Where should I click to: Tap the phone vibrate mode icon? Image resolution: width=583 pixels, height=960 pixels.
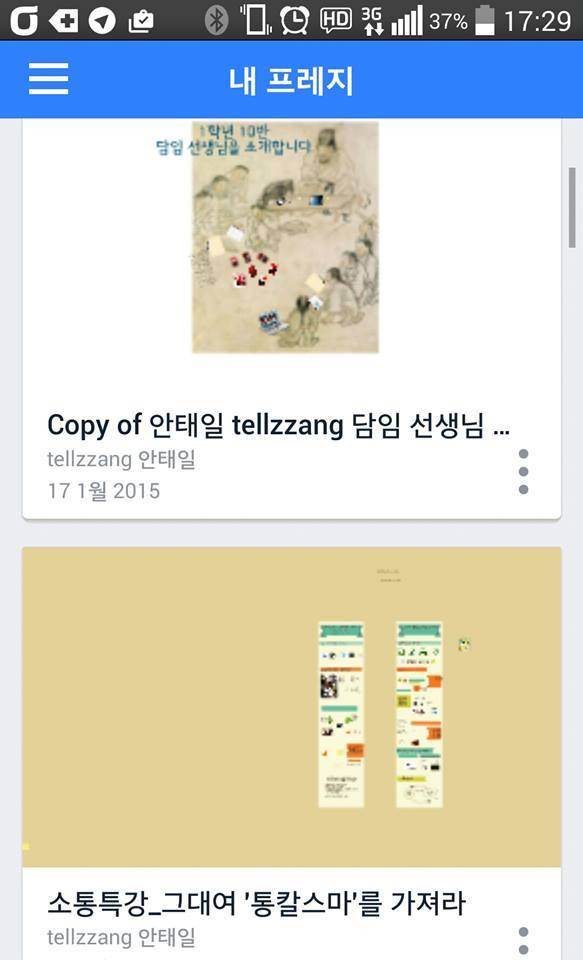tap(255, 20)
